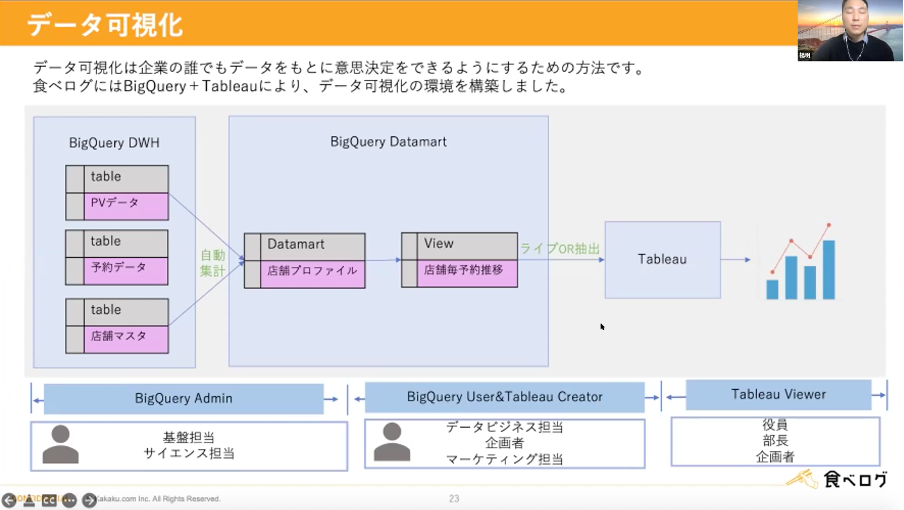Click the slide number 23
This screenshot has height=510, width=904.
(x=454, y=498)
